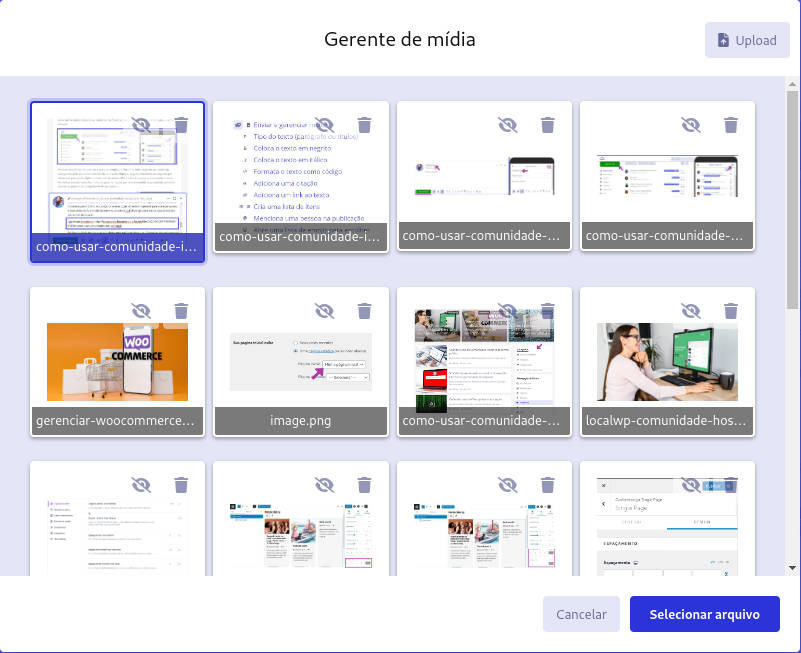
Task: Delete the fourth como-usar-comunidade image in top row
Action: [x=731, y=125]
